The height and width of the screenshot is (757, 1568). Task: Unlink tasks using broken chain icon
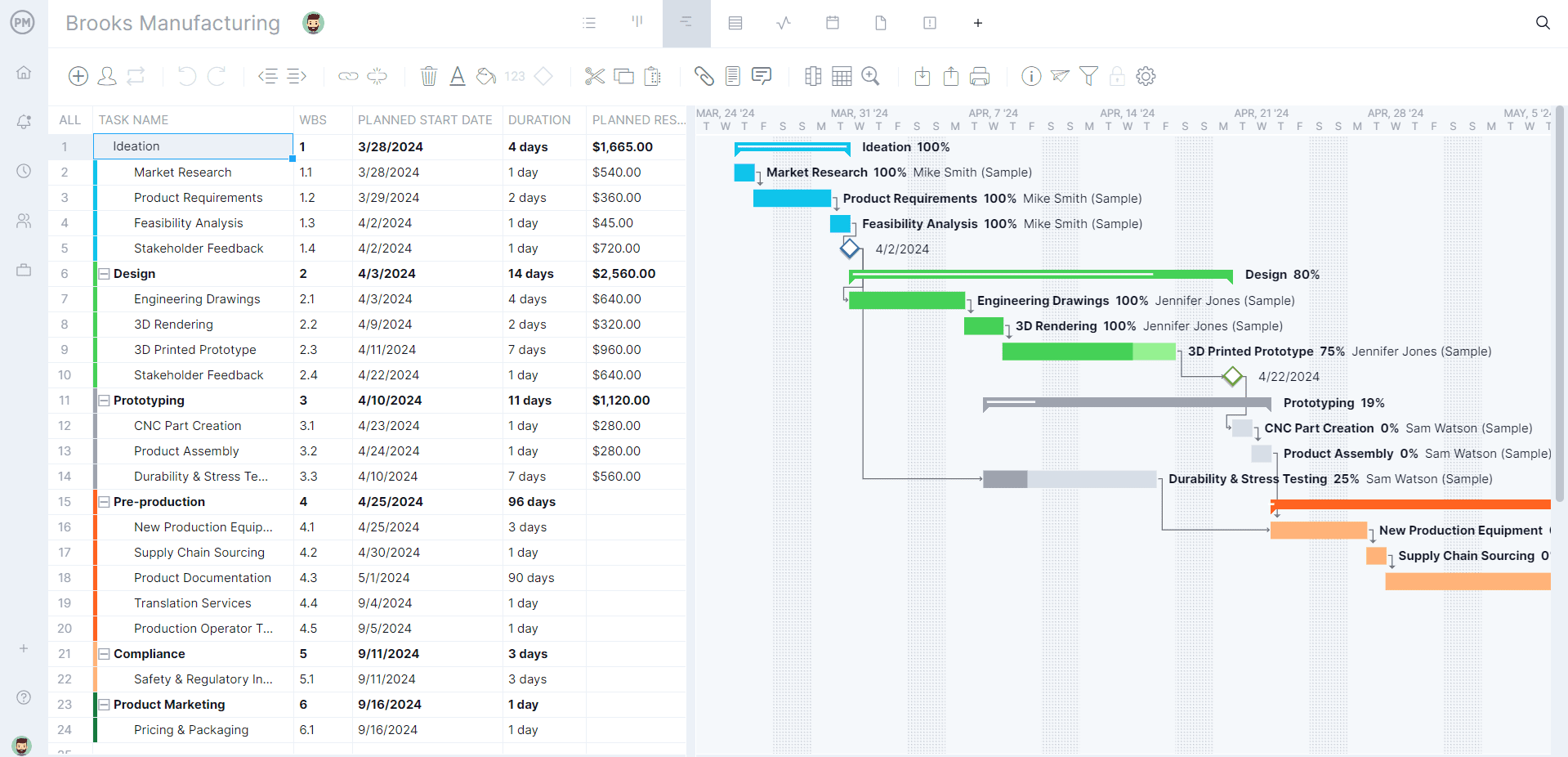pyautogui.click(x=377, y=76)
